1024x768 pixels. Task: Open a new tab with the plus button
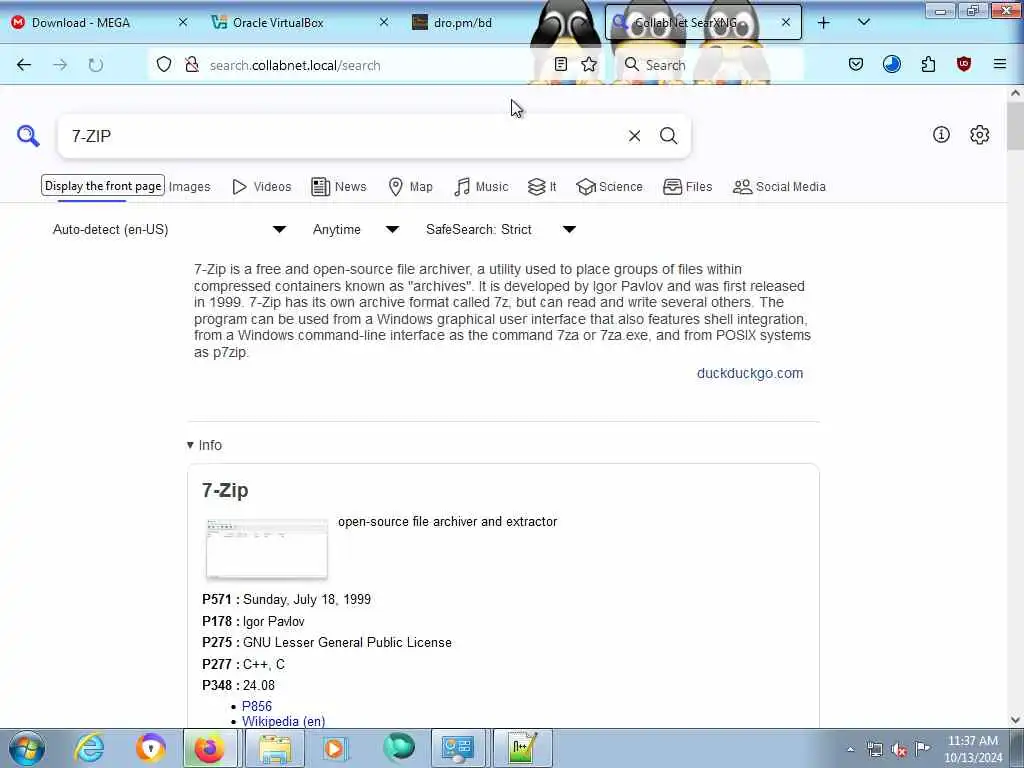[x=824, y=23]
